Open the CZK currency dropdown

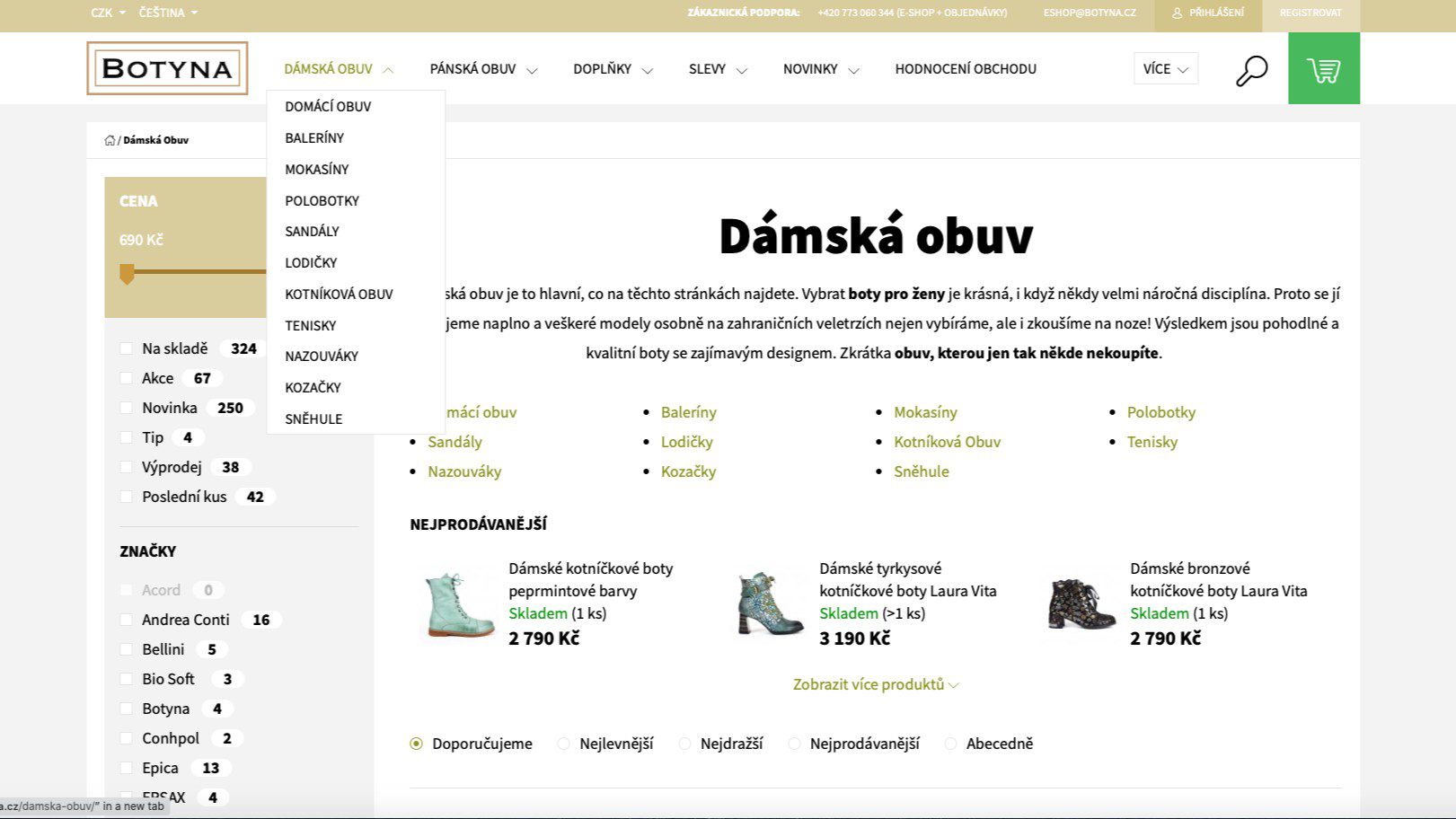(x=108, y=13)
